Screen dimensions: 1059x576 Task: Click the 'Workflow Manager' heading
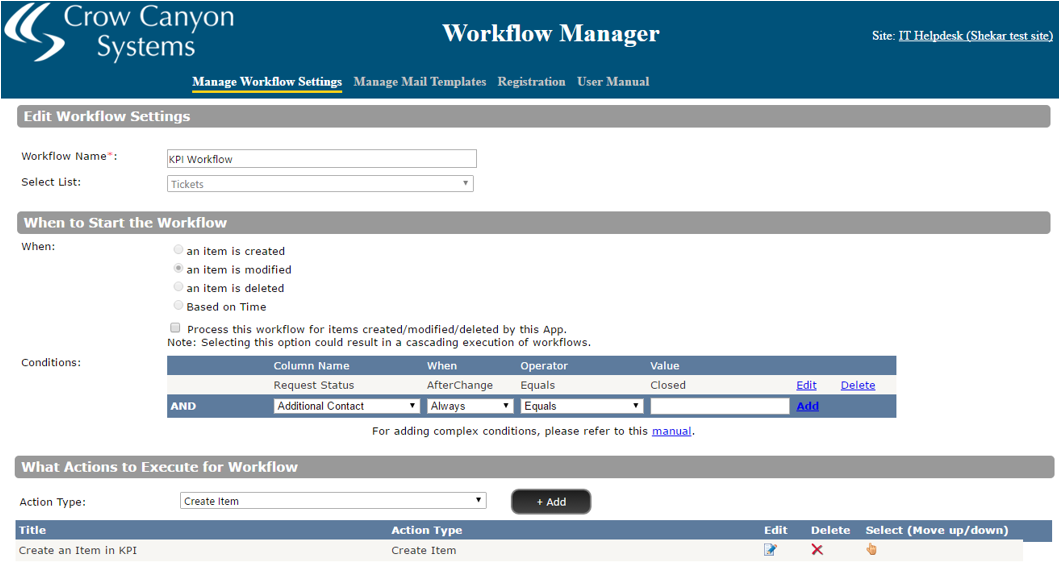[x=551, y=33]
